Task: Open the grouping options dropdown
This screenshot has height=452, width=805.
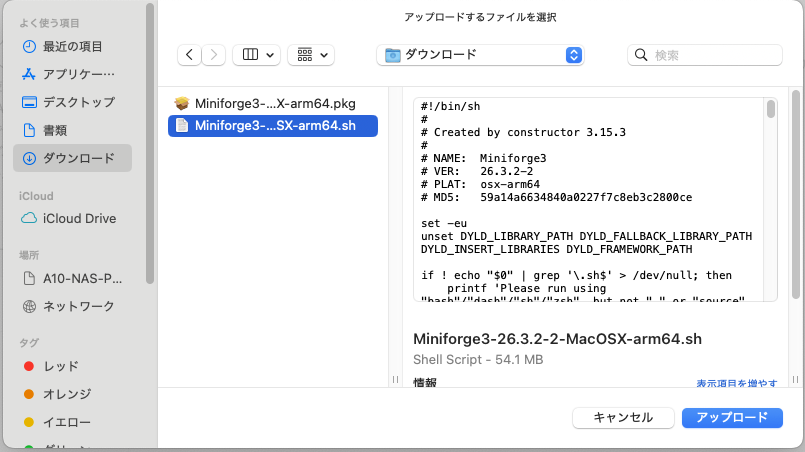Action: pos(311,54)
